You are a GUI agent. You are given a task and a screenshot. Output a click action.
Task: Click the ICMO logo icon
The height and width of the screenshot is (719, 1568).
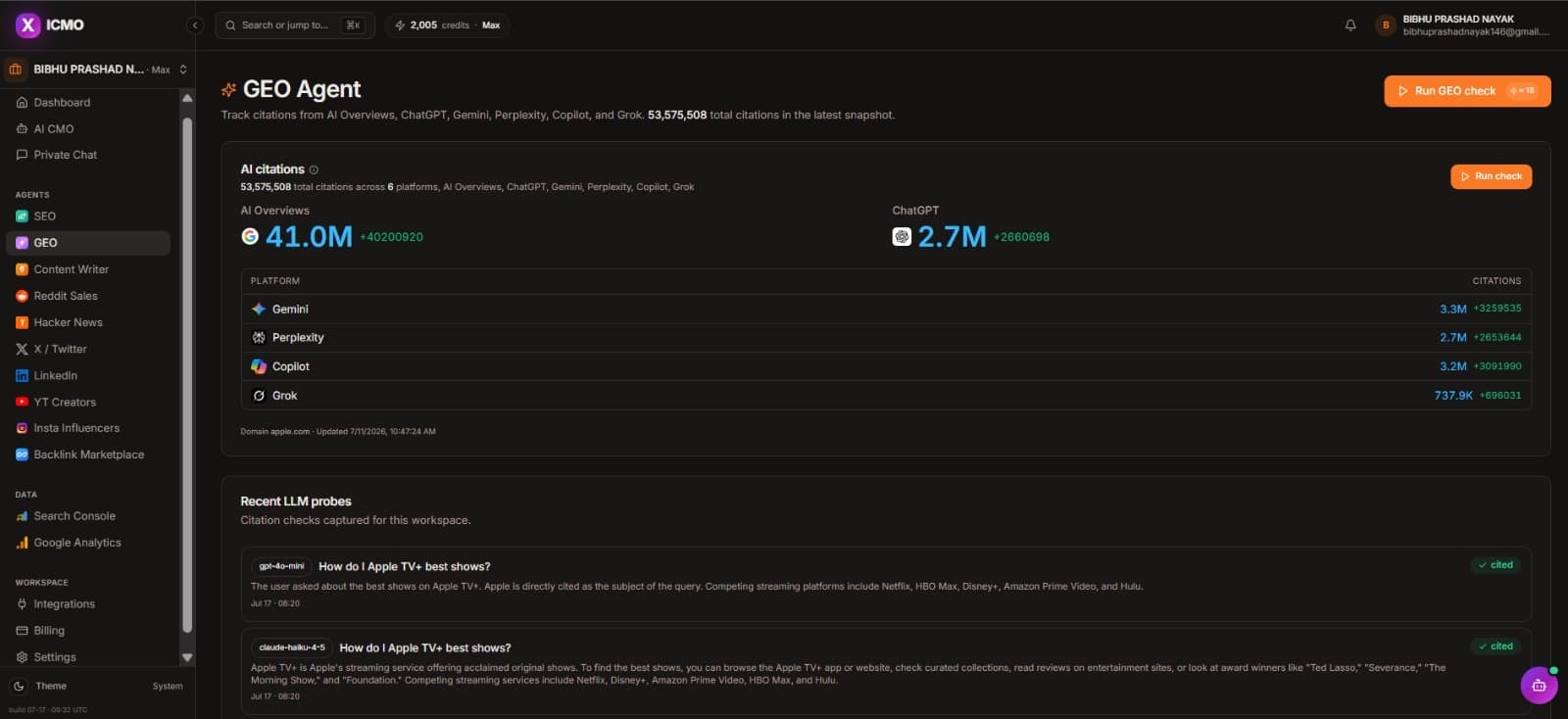click(x=28, y=24)
